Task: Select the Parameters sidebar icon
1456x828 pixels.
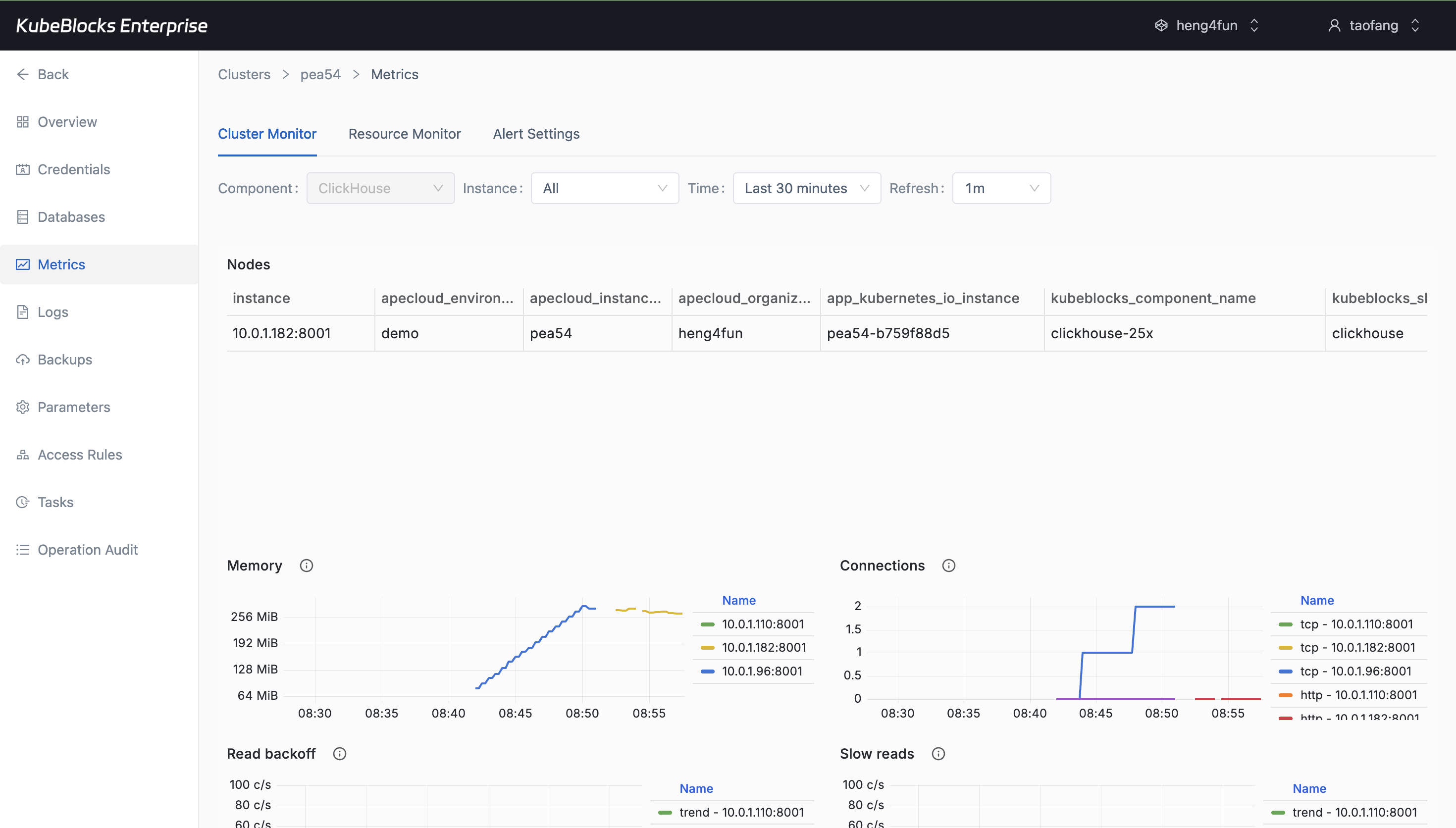Action: [x=74, y=407]
